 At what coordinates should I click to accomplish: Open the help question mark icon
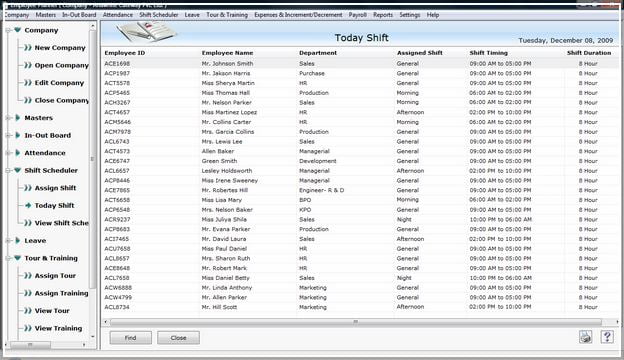click(x=607, y=337)
